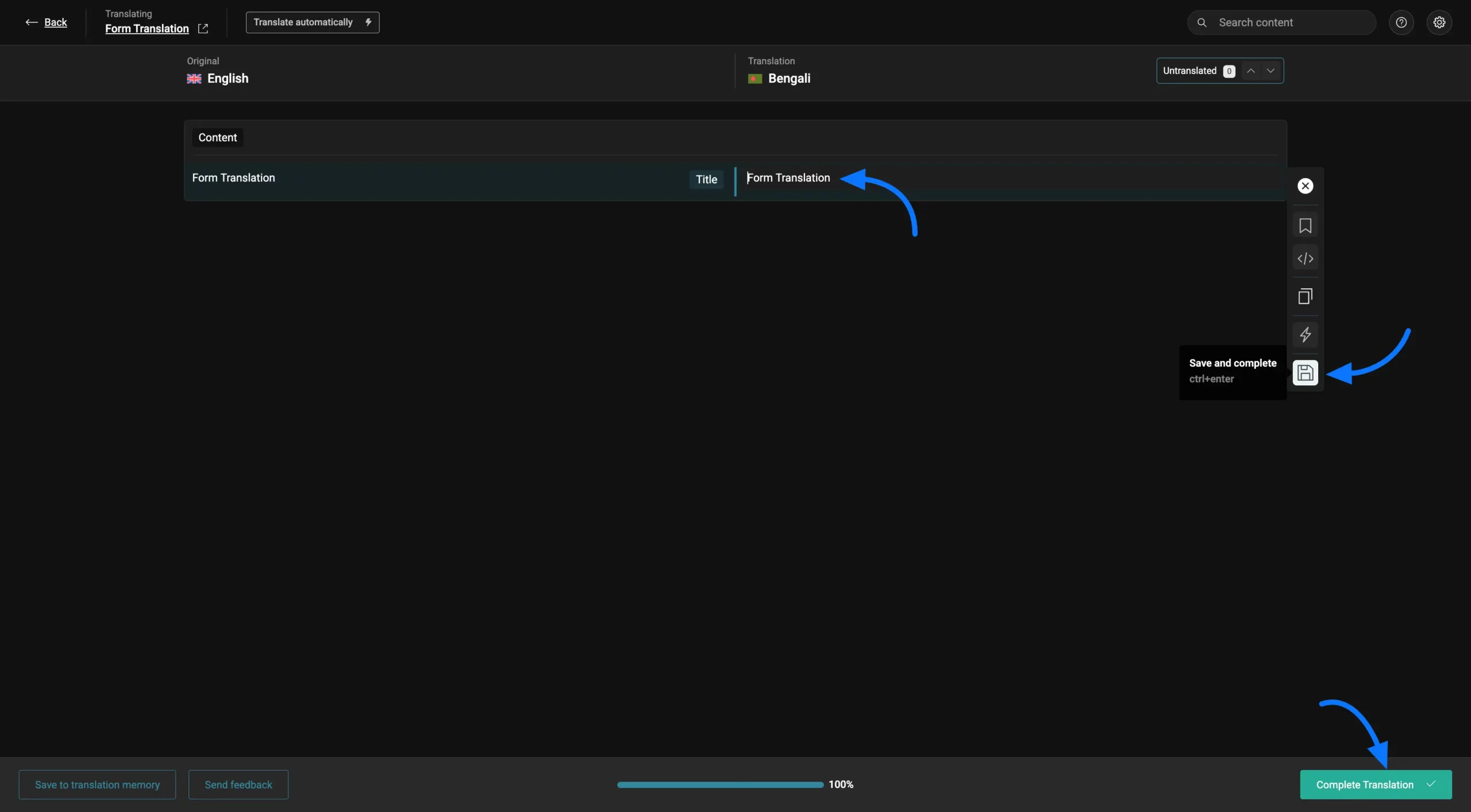
Task: Click the lightning auto-translate side icon
Action: 1305,334
